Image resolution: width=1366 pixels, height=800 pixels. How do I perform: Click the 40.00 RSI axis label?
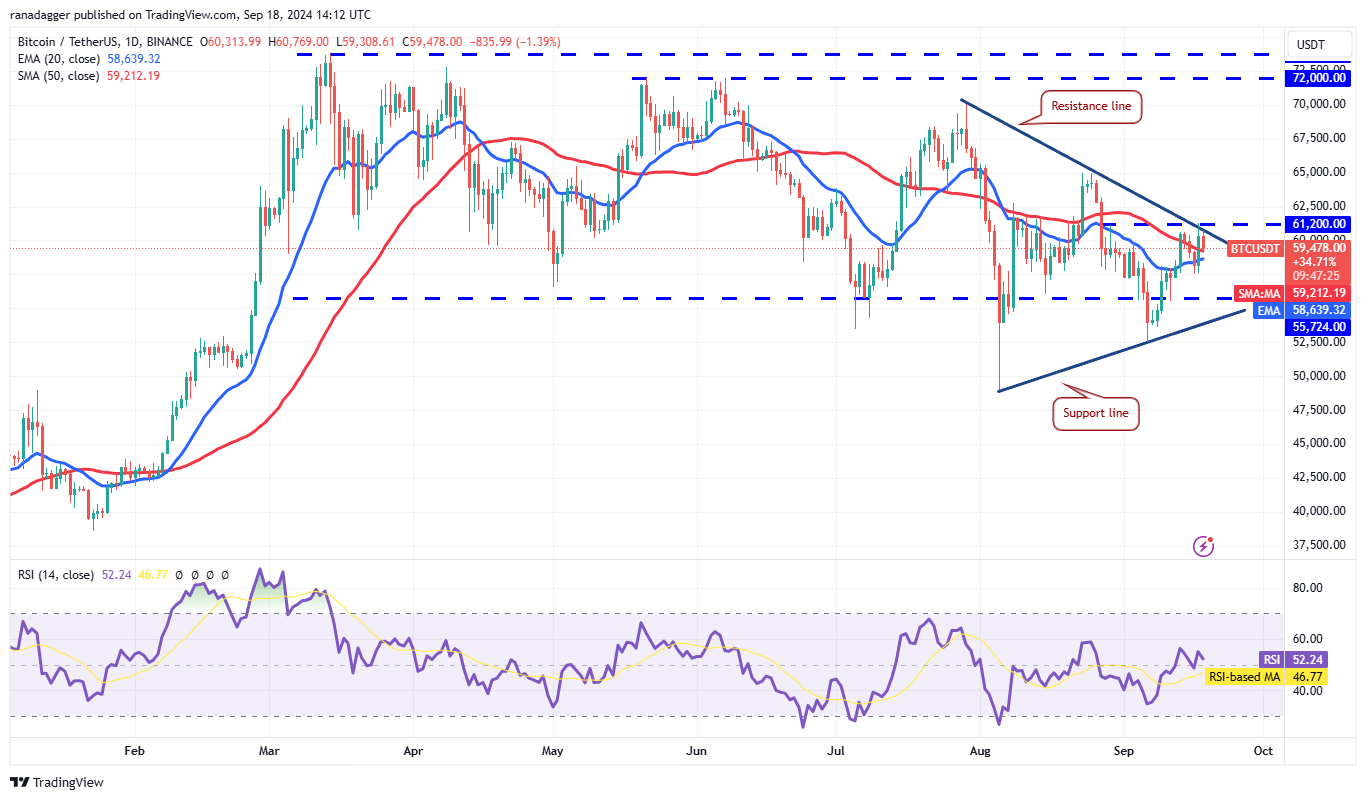1306,691
